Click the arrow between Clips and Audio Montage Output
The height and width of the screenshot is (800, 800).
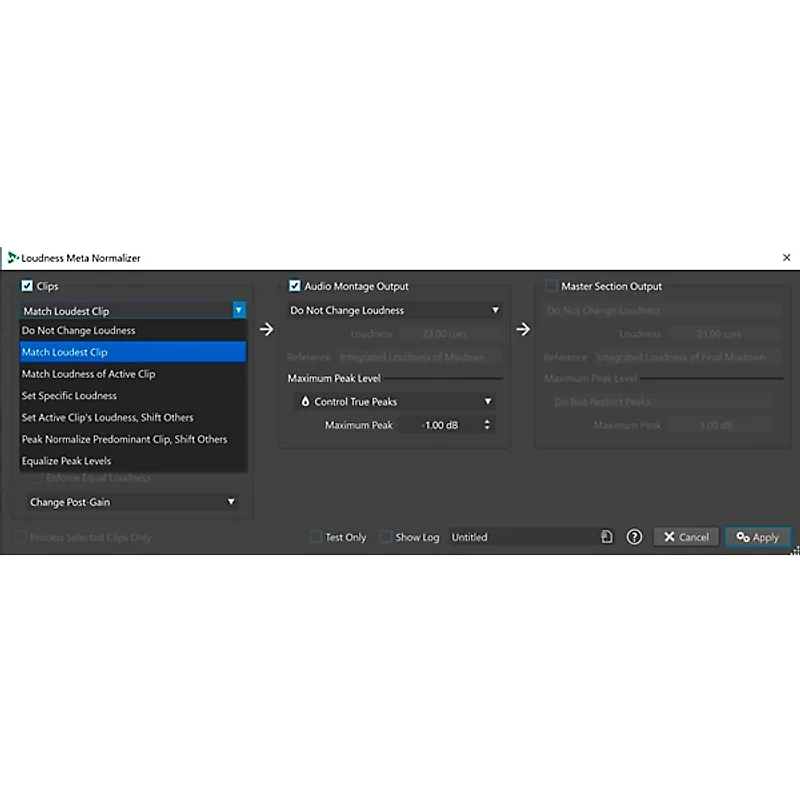267,329
